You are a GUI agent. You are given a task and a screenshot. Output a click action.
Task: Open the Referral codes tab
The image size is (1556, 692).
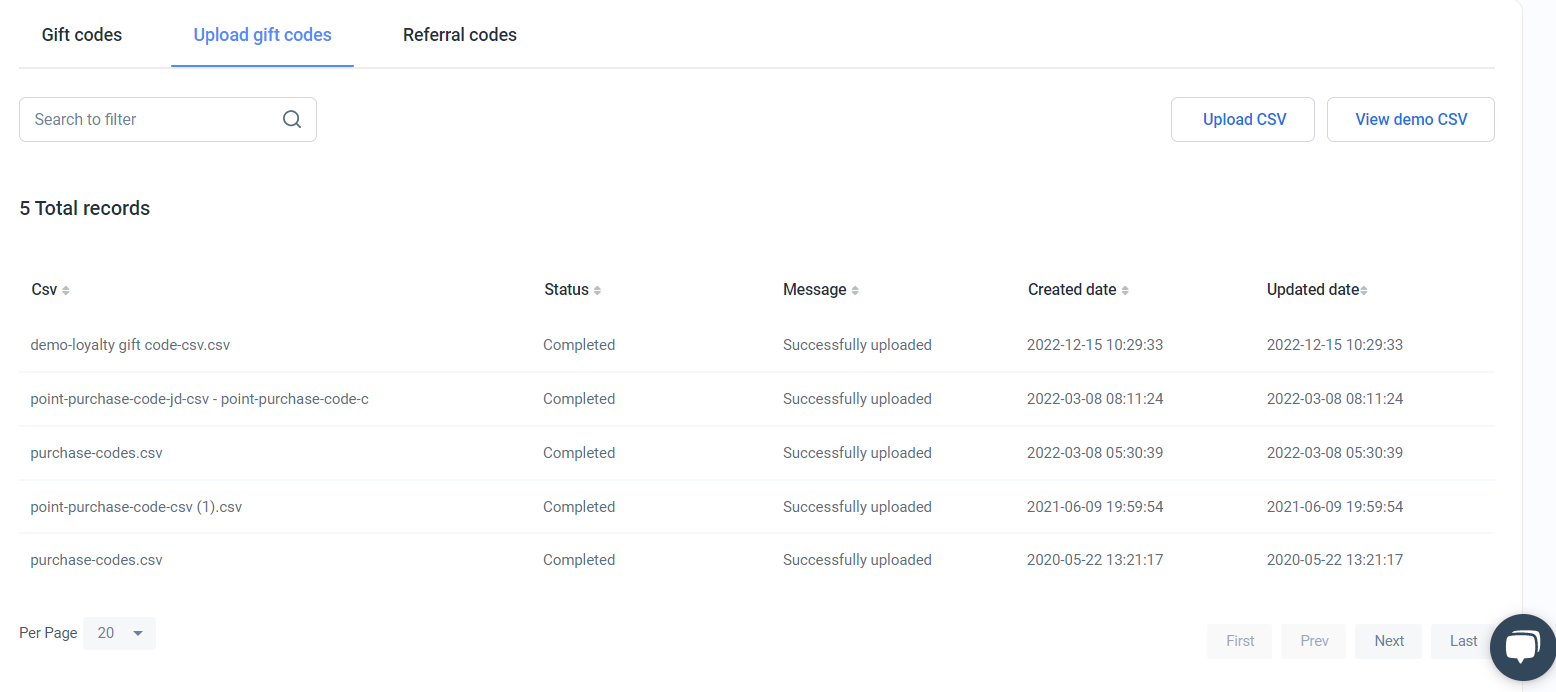460,35
